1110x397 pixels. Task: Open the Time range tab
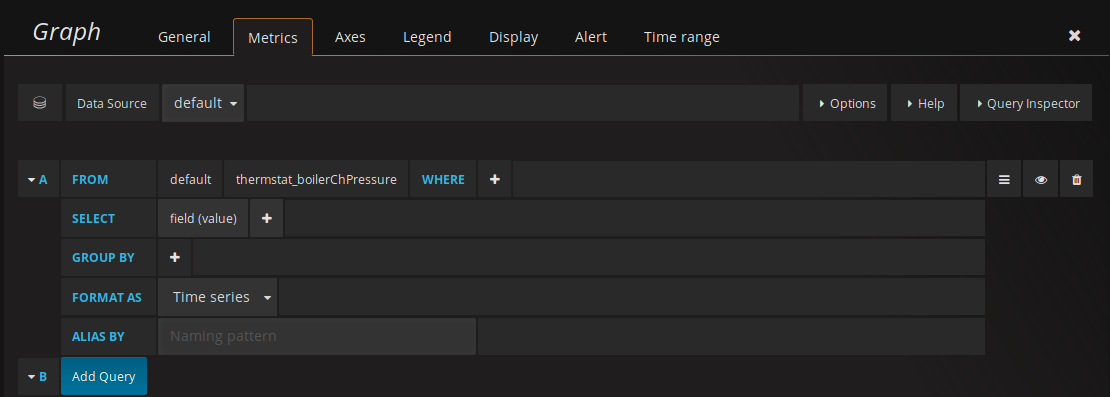coord(682,37)
